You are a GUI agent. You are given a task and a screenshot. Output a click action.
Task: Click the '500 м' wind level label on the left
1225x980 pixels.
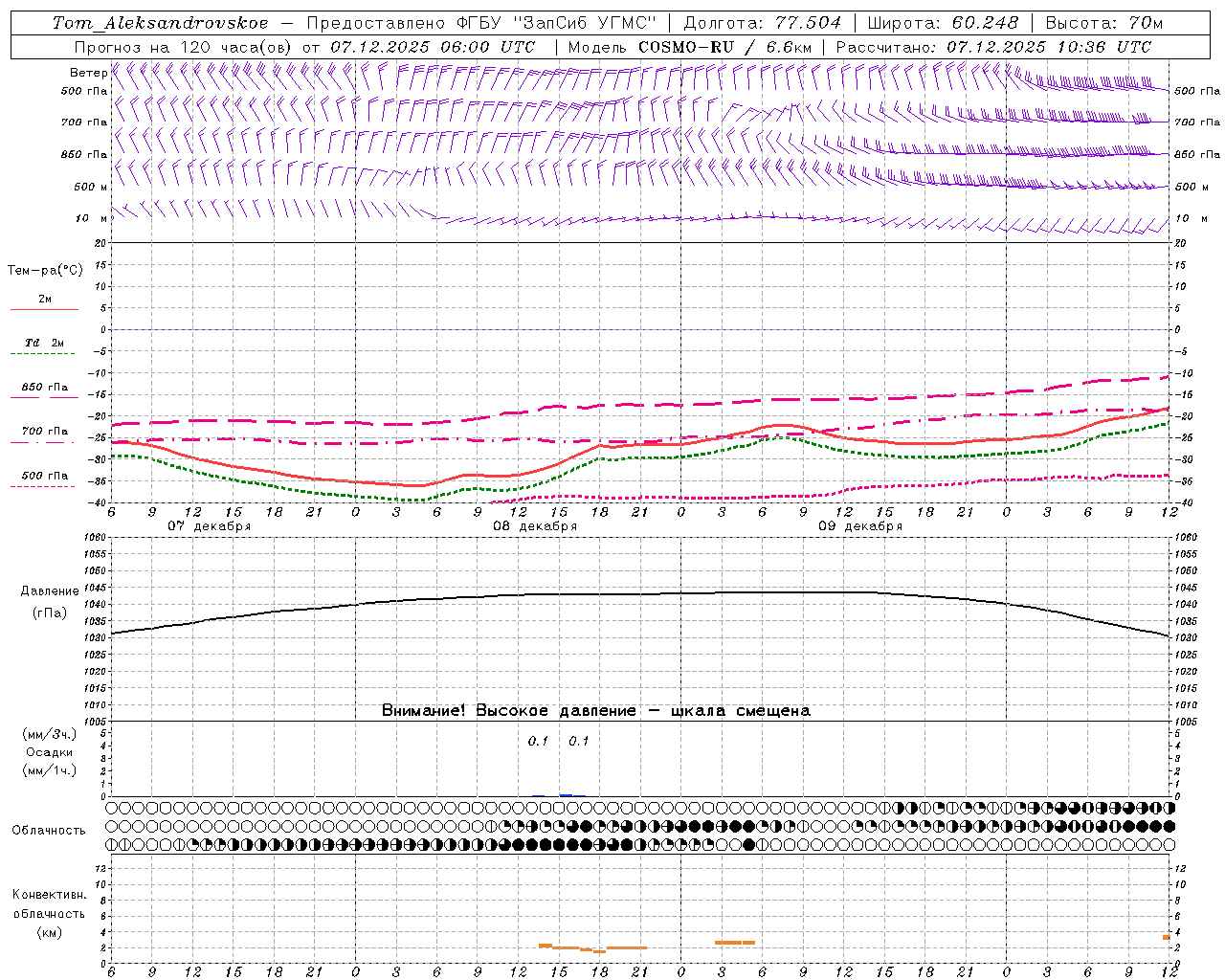(x=91, y=187)
